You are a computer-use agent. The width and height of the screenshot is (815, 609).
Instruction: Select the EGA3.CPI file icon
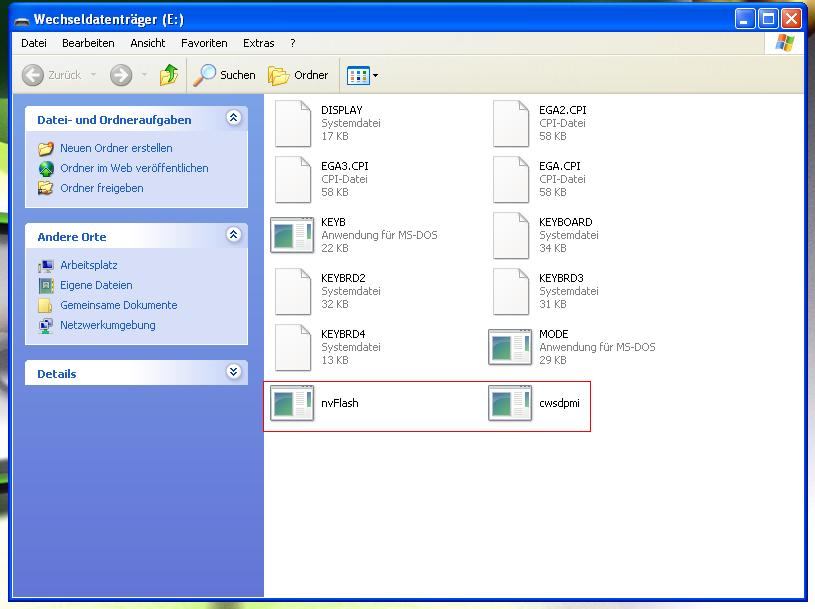coord(293,179)
